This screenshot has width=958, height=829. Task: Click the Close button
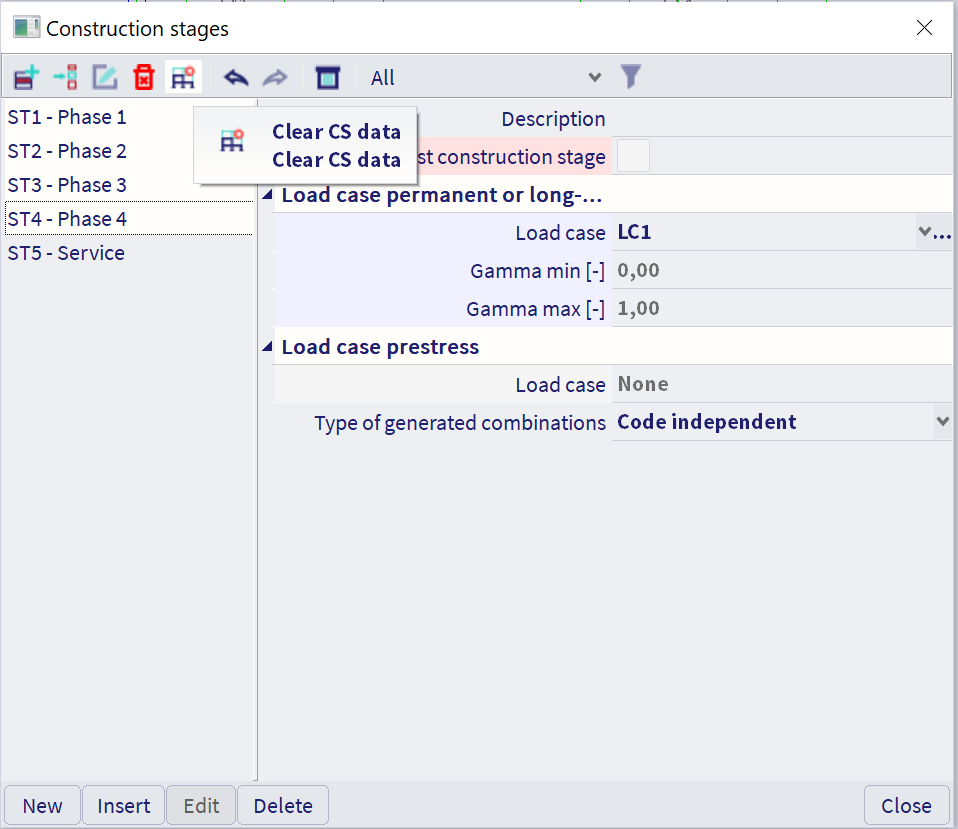tap(906, 806)
